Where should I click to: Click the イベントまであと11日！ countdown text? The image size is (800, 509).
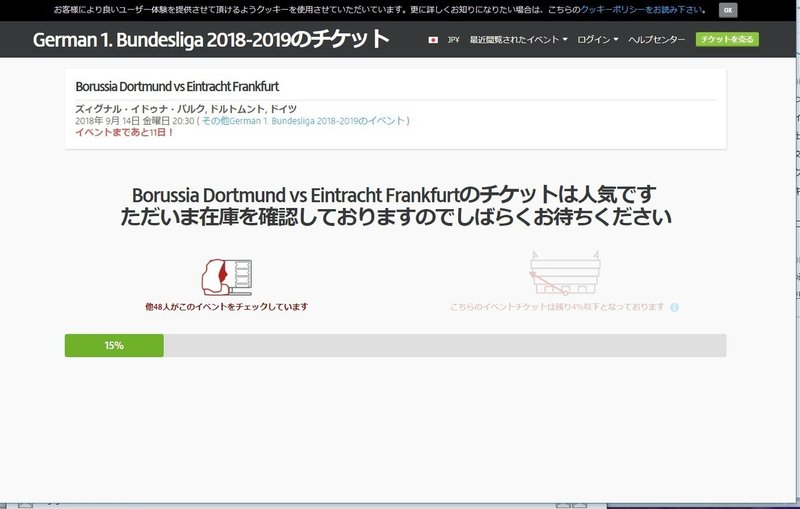[124, 133]
